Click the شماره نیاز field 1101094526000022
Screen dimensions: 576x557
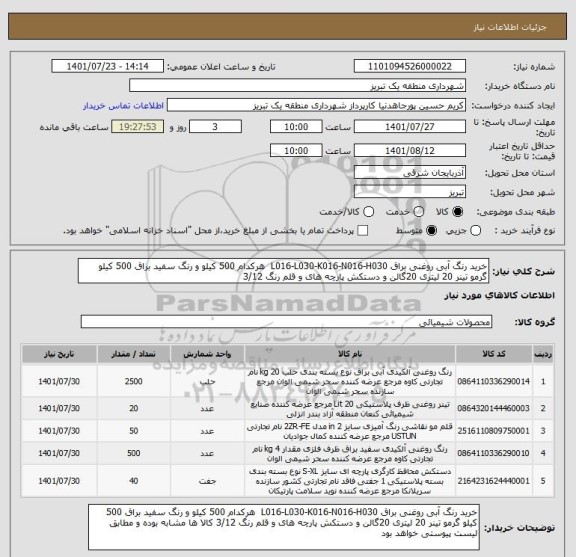click(x=410, y=67)
